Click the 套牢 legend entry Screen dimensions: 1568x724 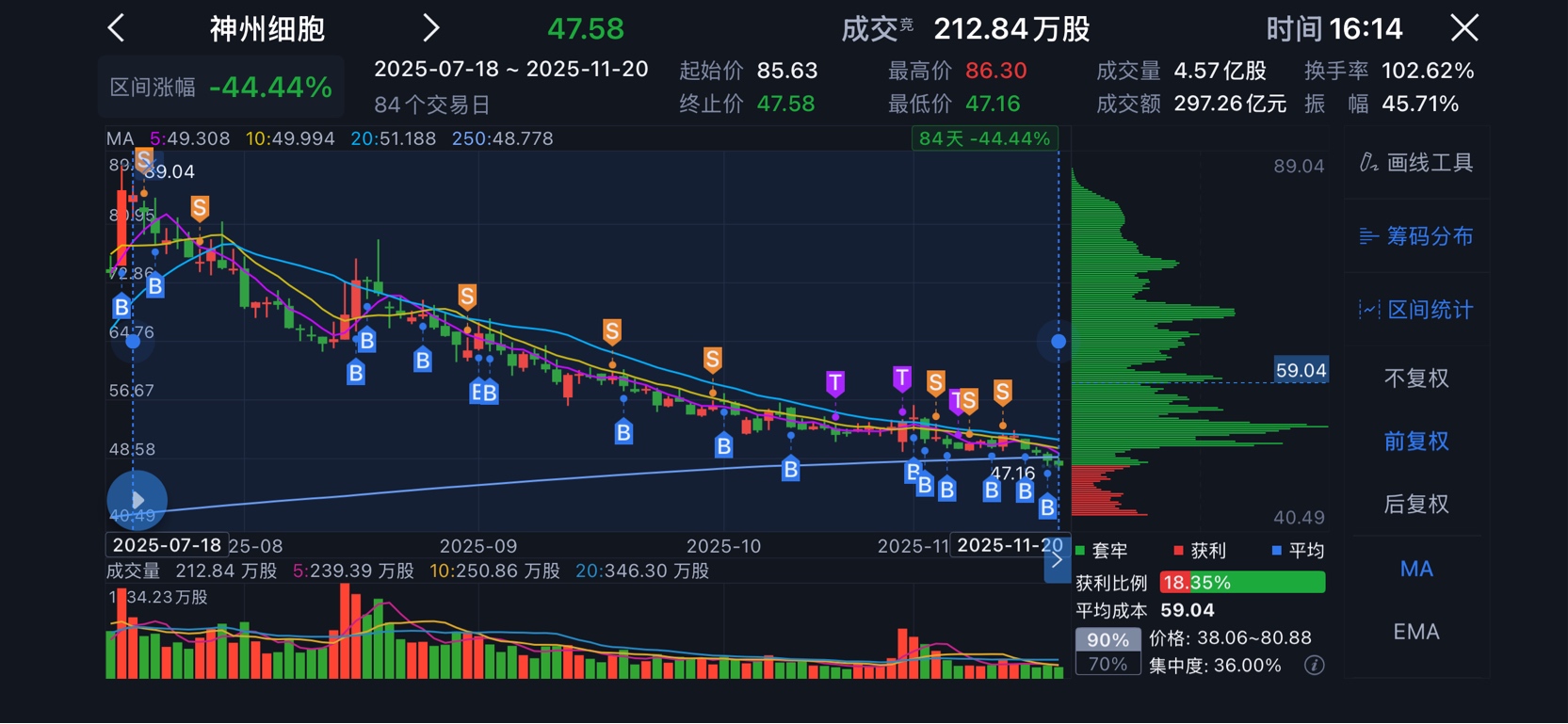pos(1102,551)
